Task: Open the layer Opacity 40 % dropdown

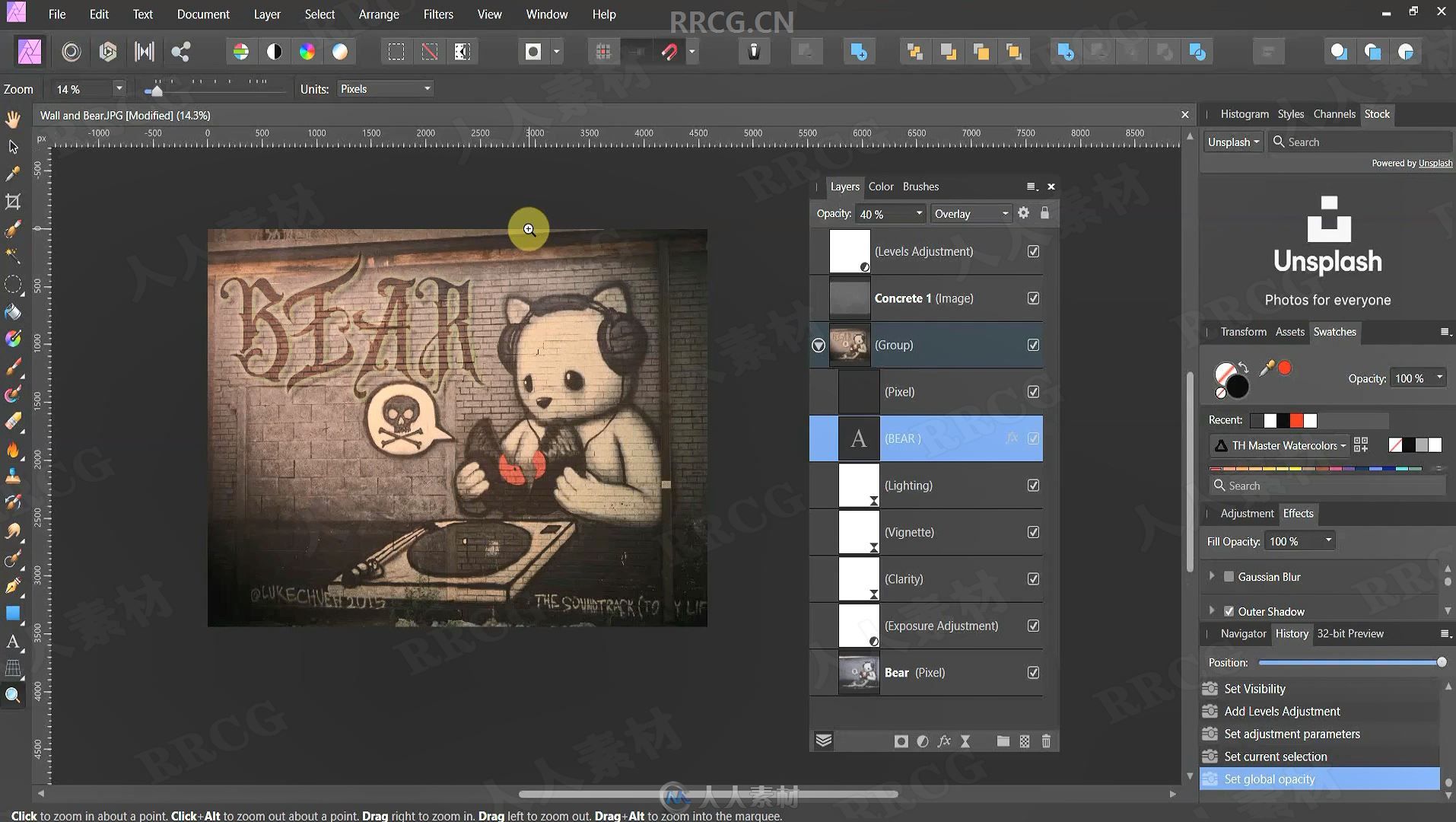Action: 919,214
